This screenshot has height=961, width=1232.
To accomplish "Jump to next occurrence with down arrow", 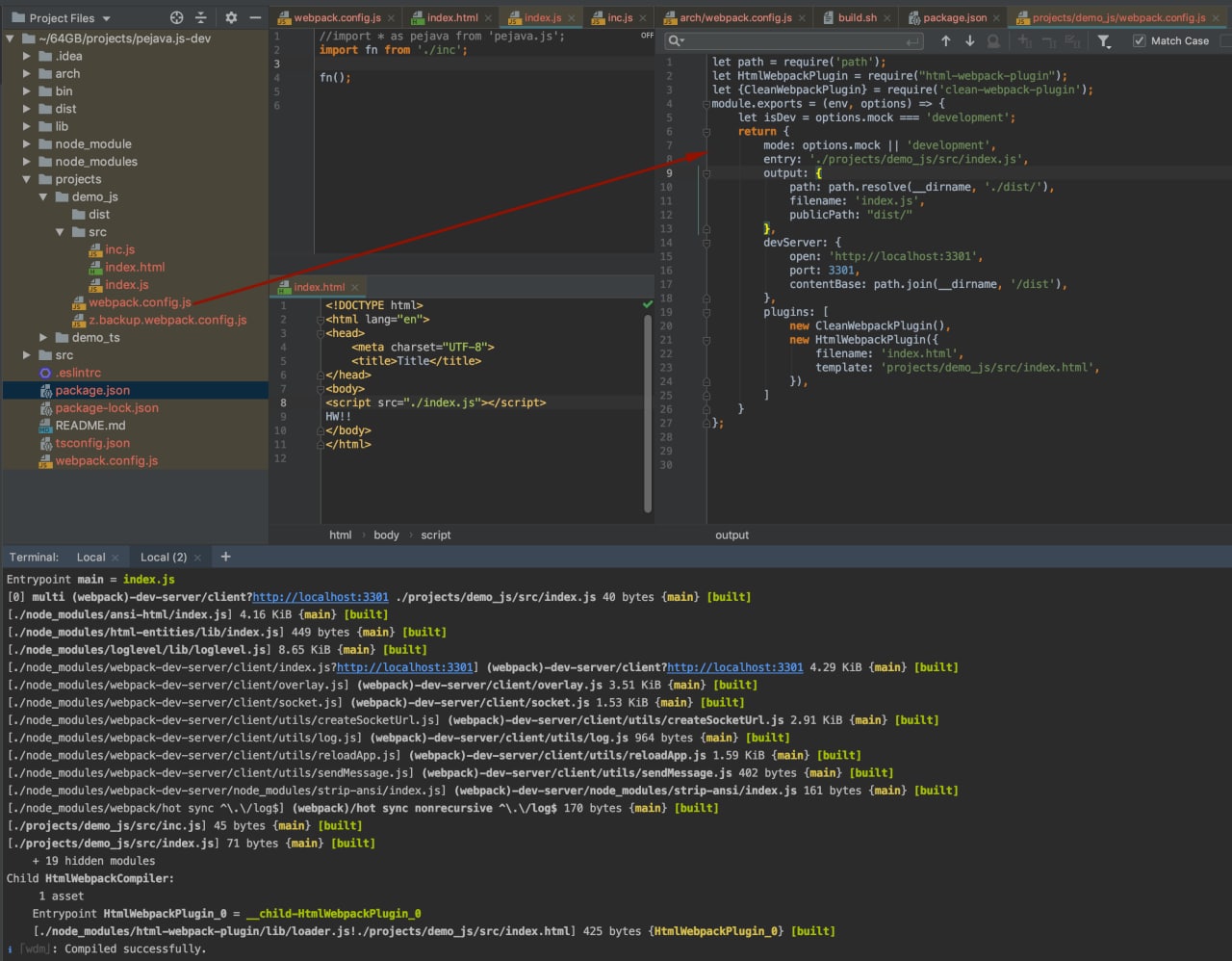I will click(969, 40).
